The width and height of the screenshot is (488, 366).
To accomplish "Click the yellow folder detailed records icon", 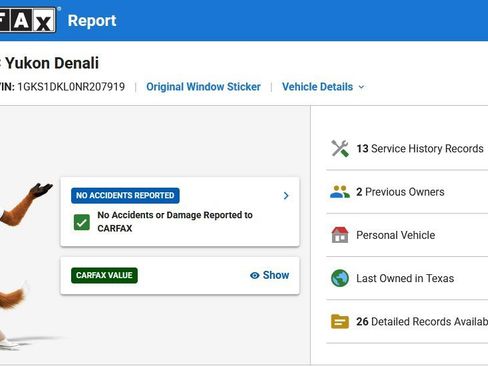I will click(340, 321).
